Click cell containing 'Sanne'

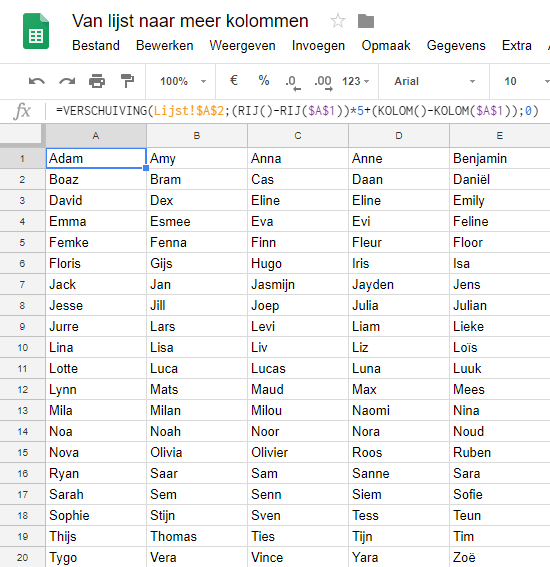pos(399,473)
